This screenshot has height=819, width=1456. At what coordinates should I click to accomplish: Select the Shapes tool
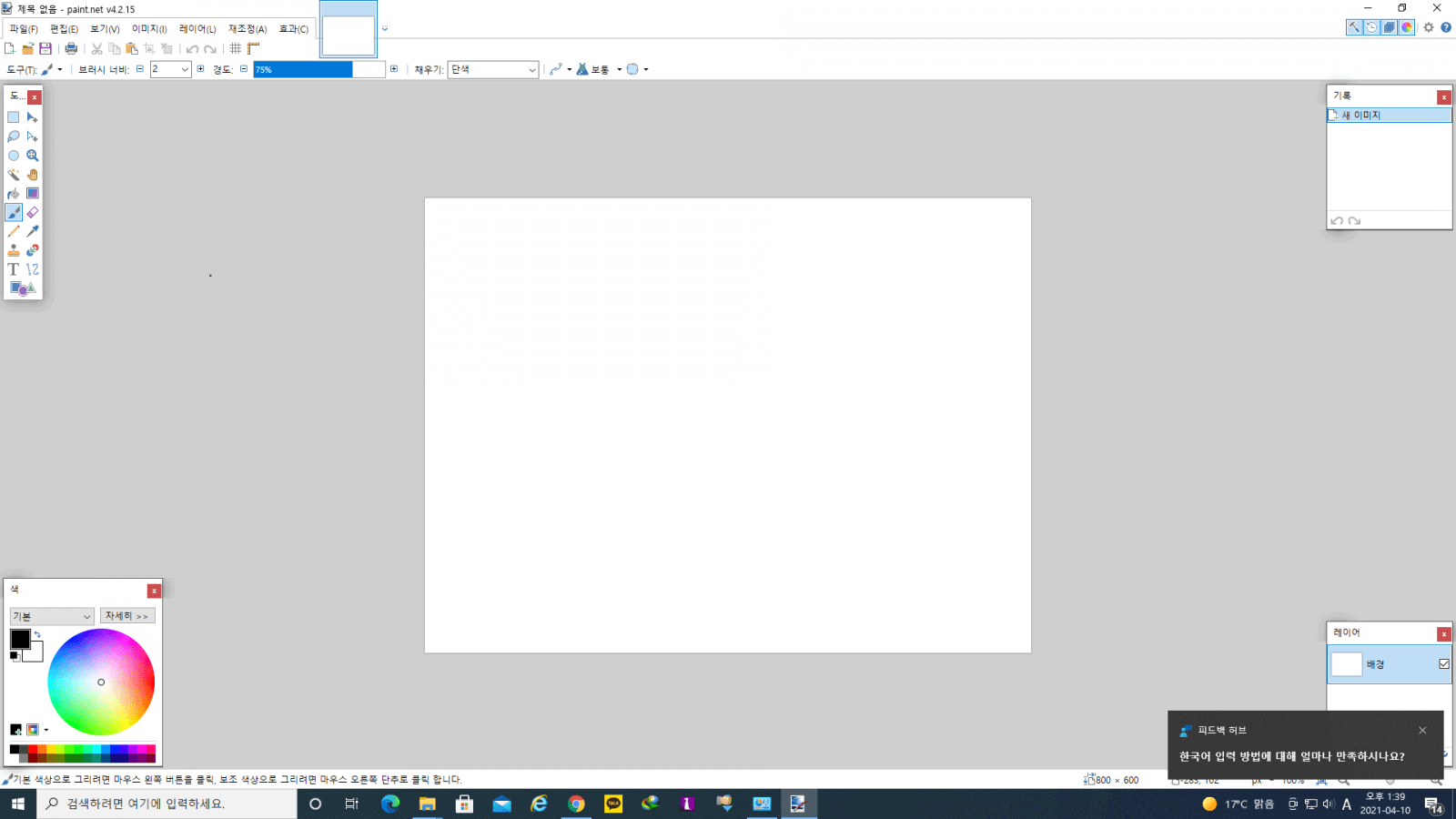tap(23, 288)
